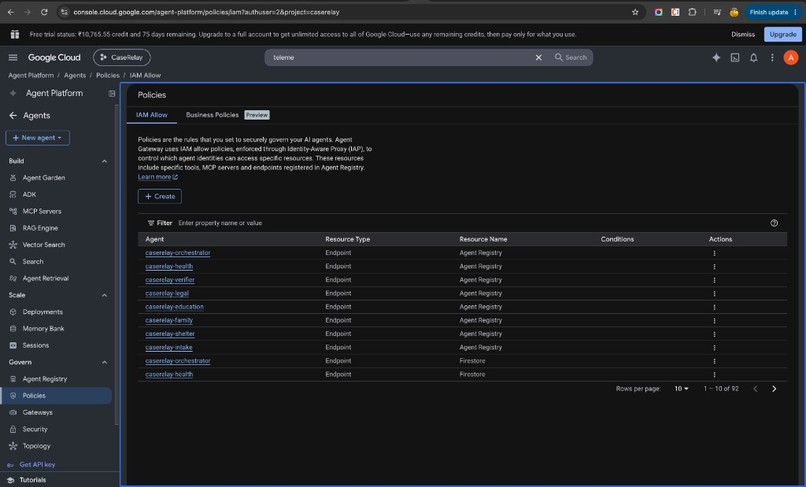Image resolution: width=806 pixels, height=487 pixels.
Task: Click the Upgrade button
Action: [x=783, y=34]
